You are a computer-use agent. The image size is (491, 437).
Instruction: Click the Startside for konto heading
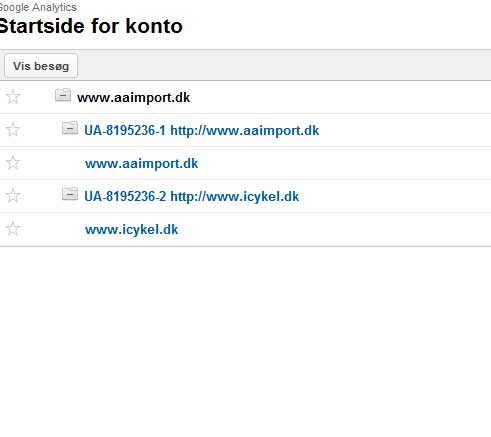click(91, 26)
